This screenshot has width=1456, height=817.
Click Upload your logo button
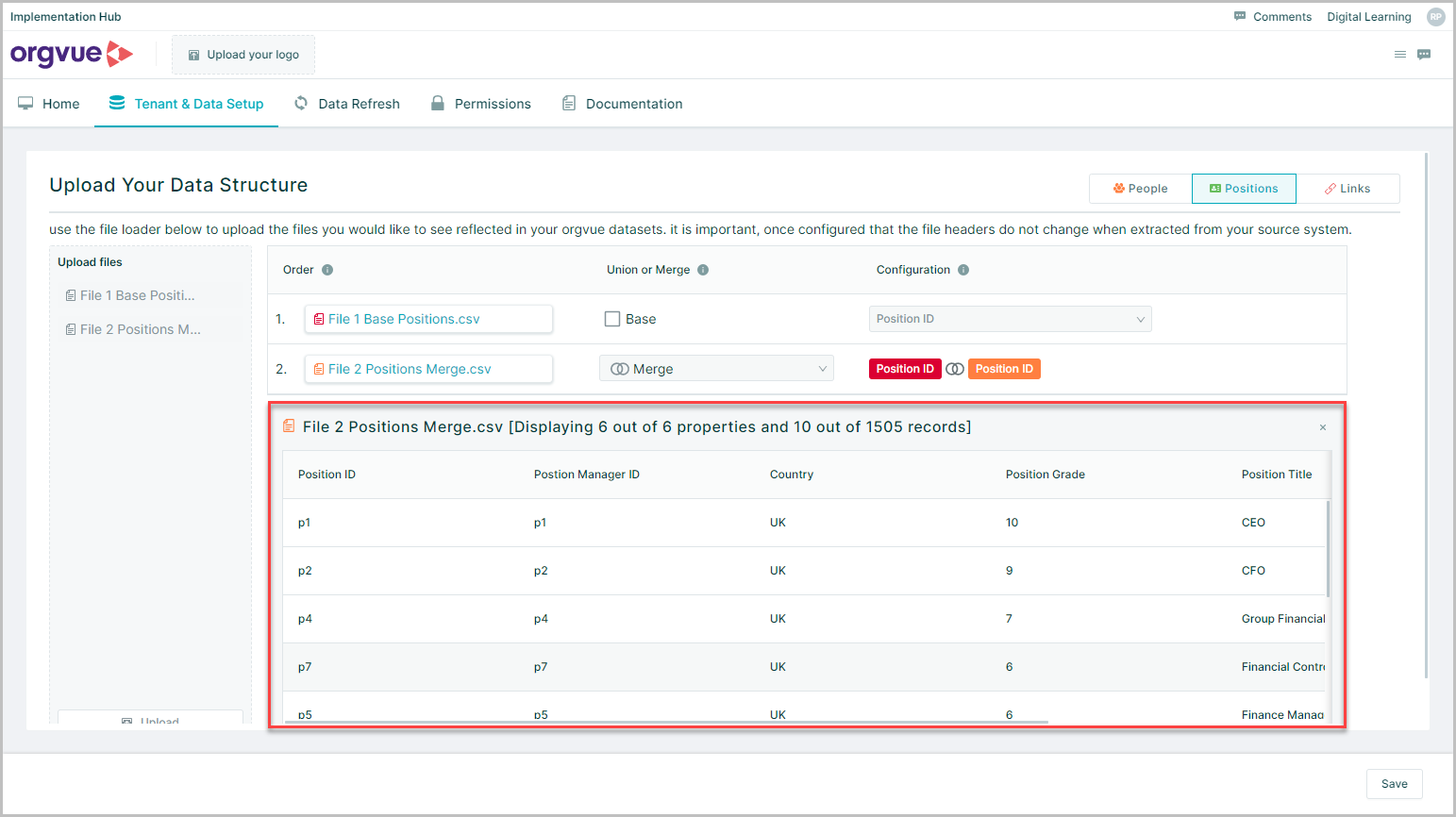(243, 55)
